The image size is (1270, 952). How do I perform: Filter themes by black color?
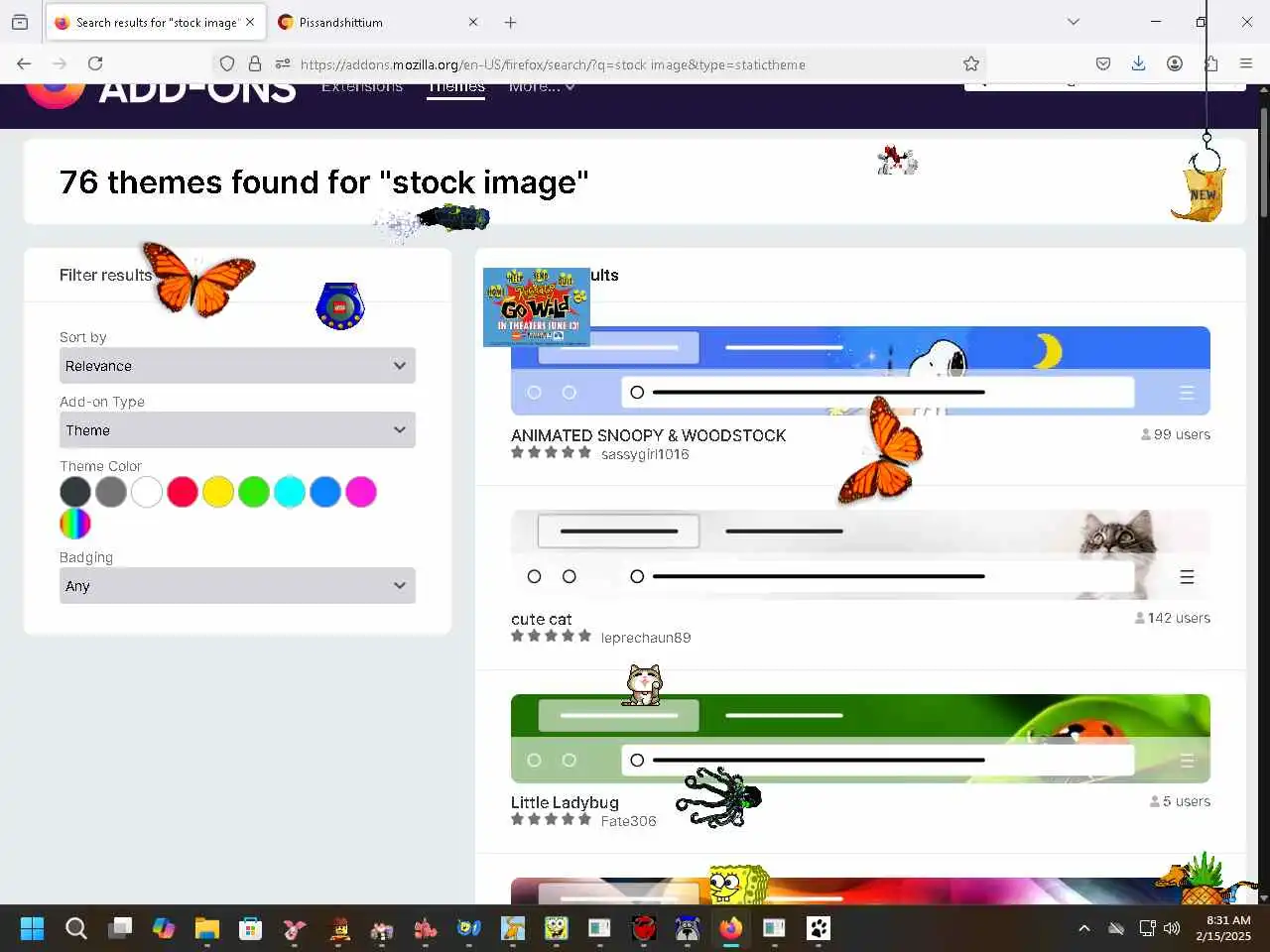(x=75, y=492)
